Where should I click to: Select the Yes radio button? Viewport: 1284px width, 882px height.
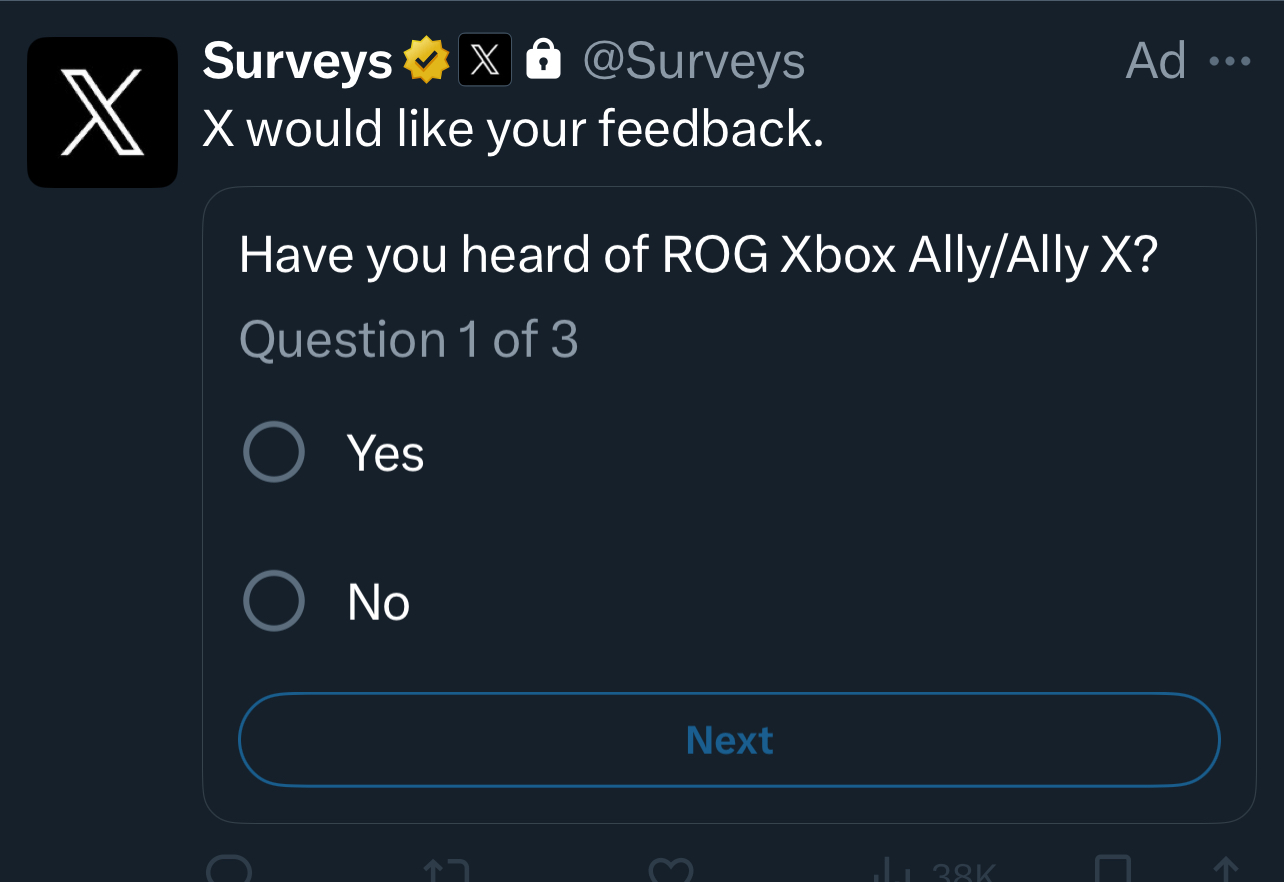click(274, 452)
